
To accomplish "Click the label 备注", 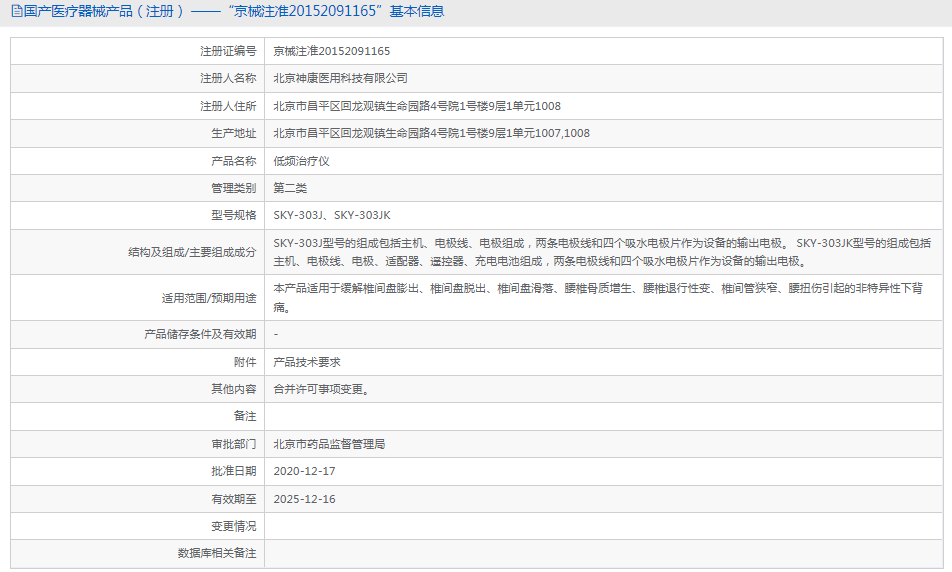I will pos(245,416).
